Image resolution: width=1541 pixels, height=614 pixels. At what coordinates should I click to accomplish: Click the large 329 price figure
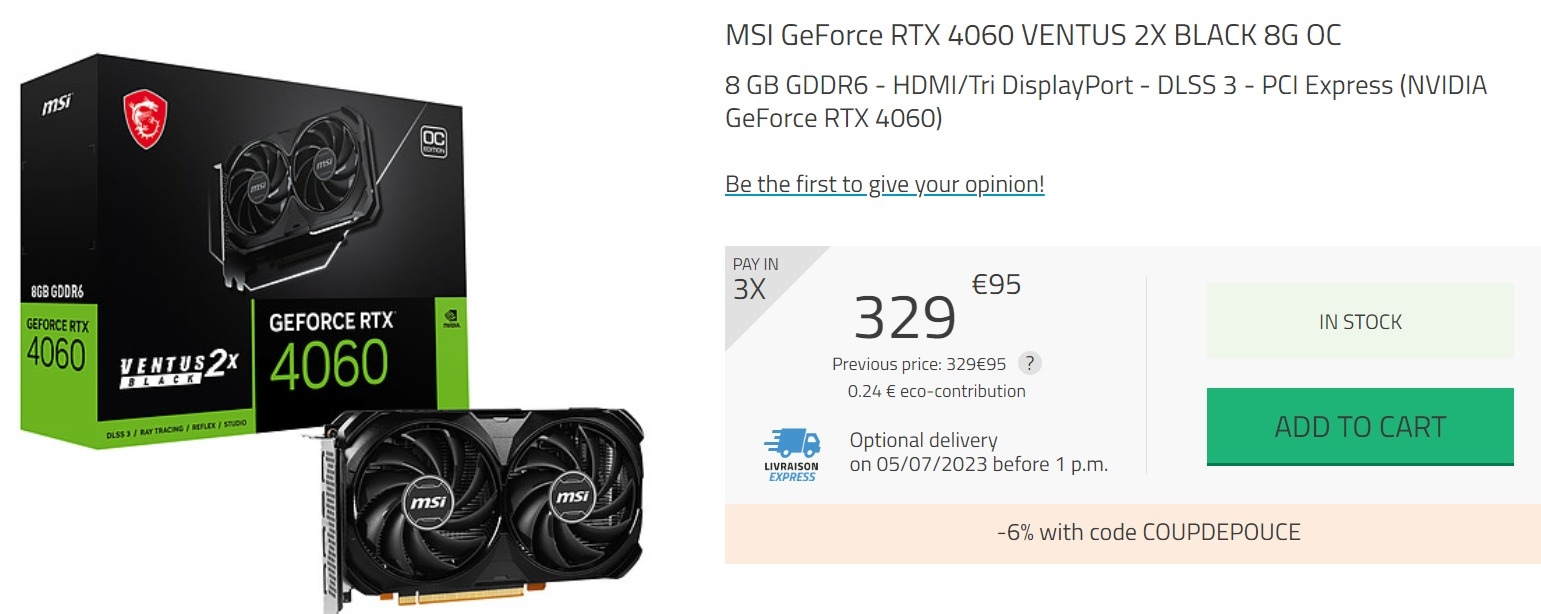click(x=905, y=317)
